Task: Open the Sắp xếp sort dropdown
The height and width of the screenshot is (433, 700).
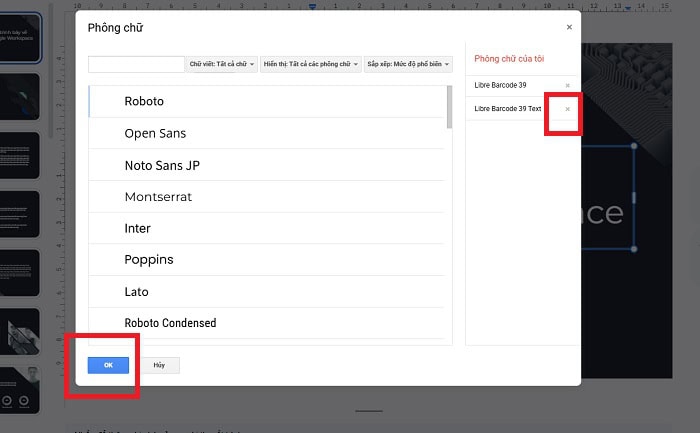Action: (408, 64)
